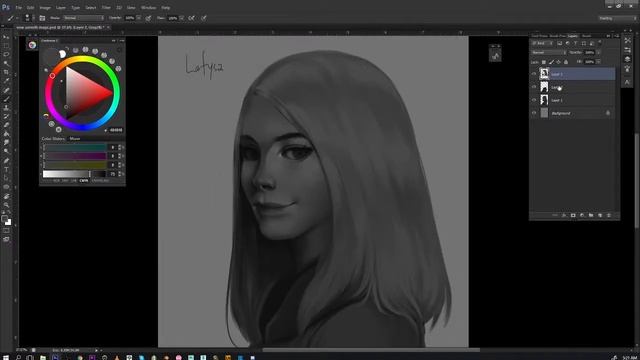Select the Eraser tool

pos(6,125)
